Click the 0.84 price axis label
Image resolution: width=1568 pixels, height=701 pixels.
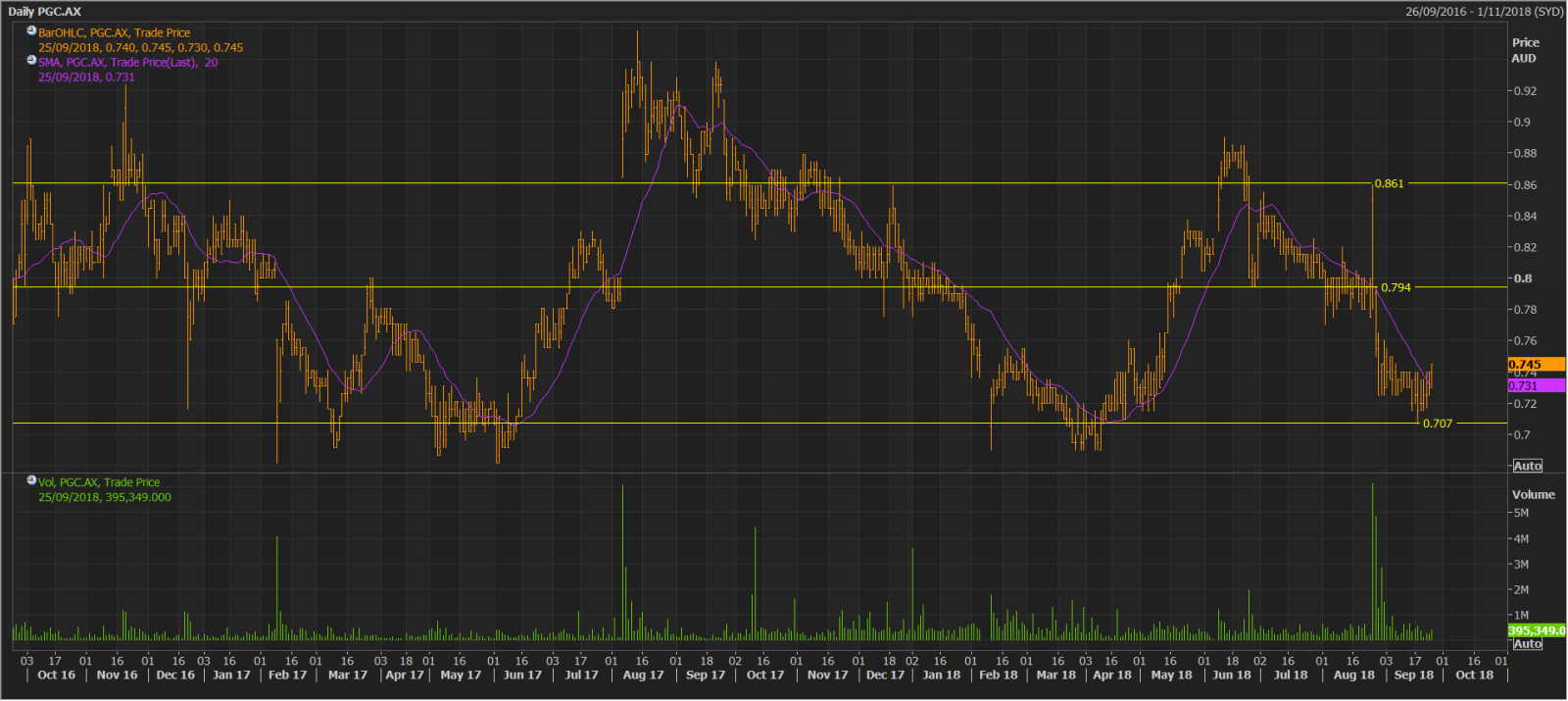[x=1525, y=217]
